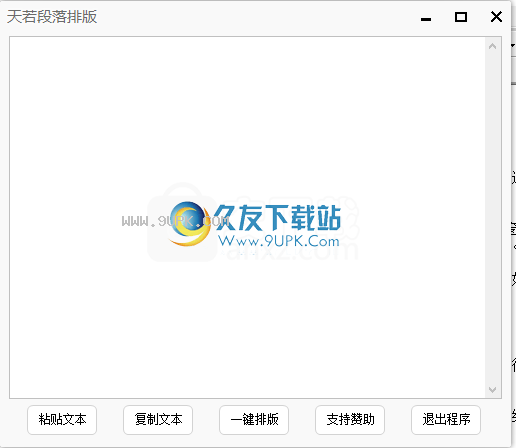Viewport: 516px width, 448px height.
Task: Run 一键排版 one-click formatting
Action: click(254, 420)
